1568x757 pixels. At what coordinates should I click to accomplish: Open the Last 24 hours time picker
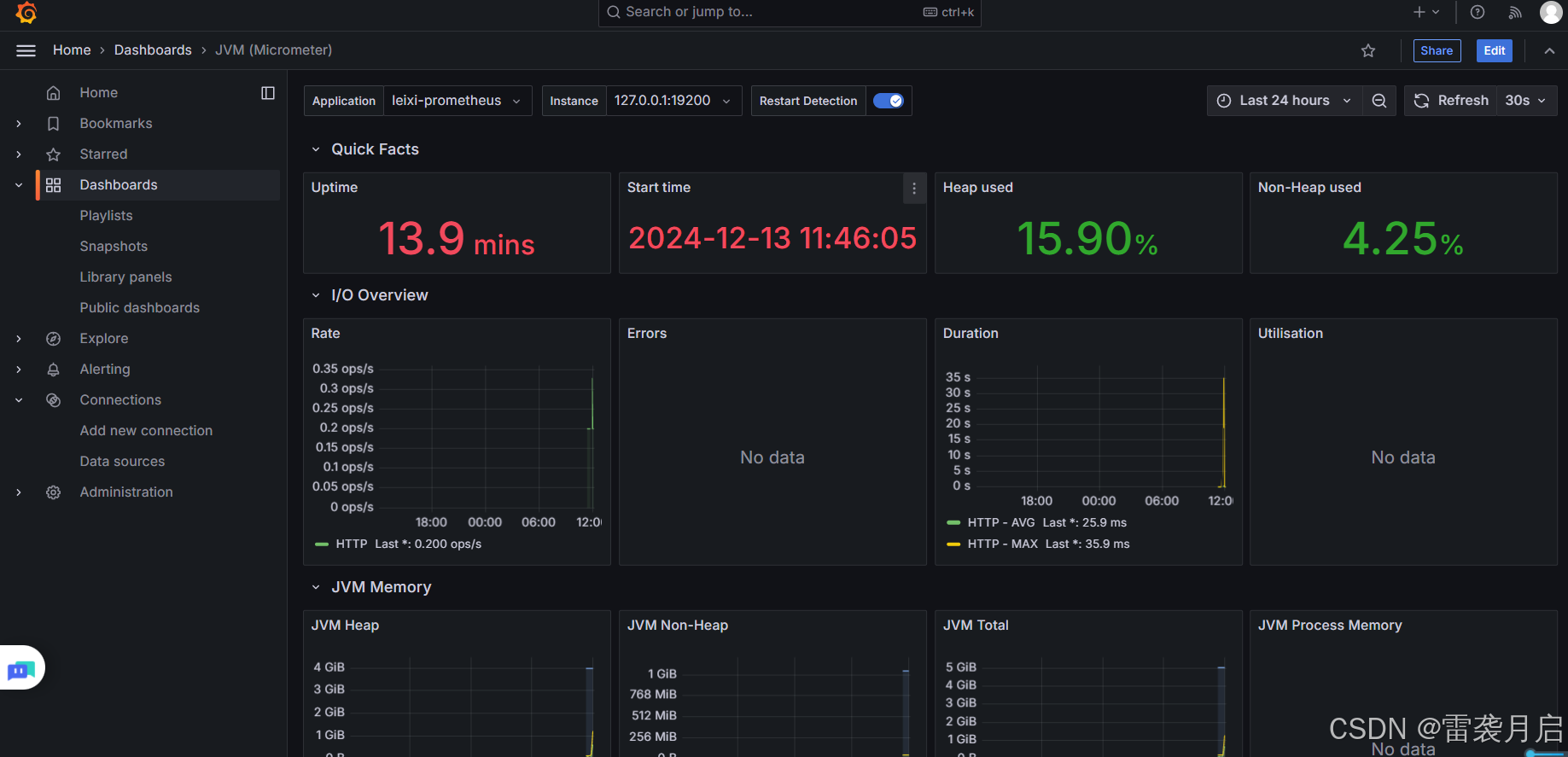(1285, 101)
